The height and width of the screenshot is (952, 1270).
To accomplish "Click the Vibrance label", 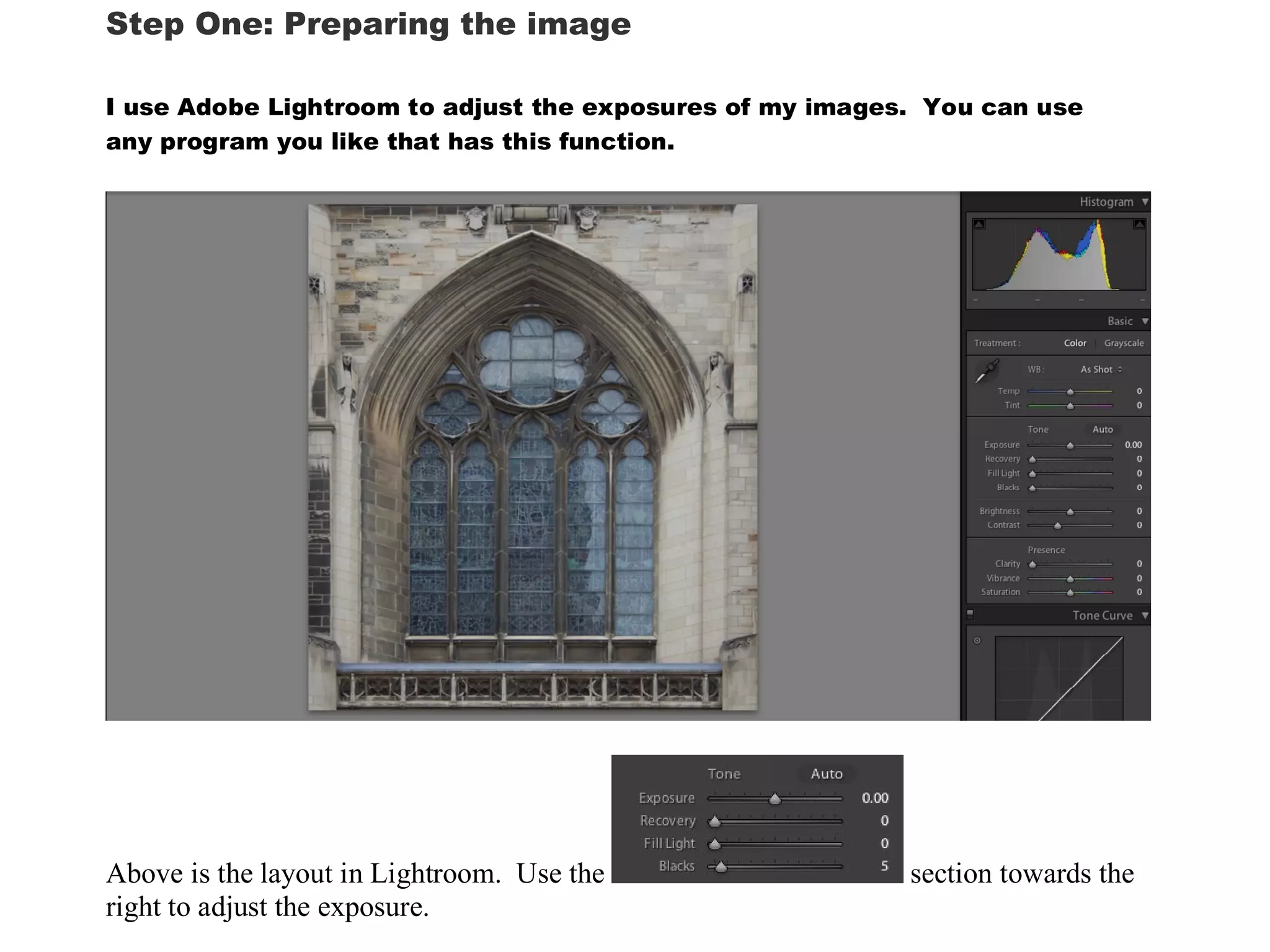I will coord(1003,578).
